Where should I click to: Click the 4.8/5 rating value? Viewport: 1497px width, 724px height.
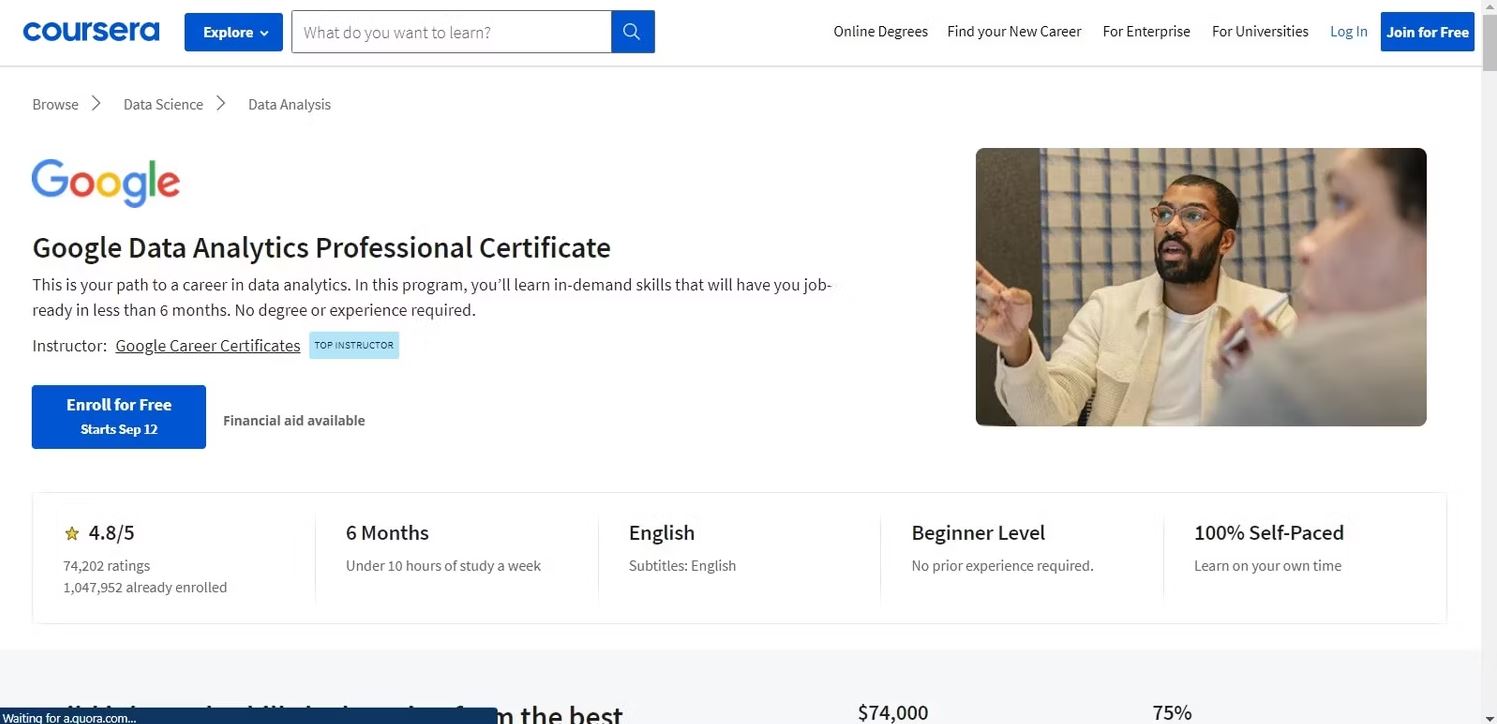point(111,533)
